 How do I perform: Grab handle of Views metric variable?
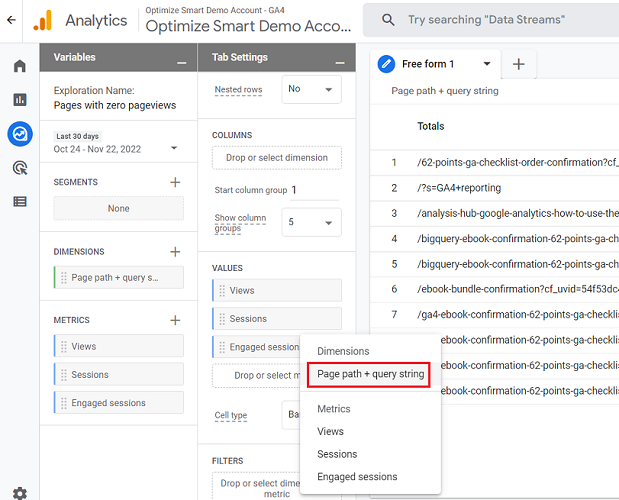[x=64, y=346]
